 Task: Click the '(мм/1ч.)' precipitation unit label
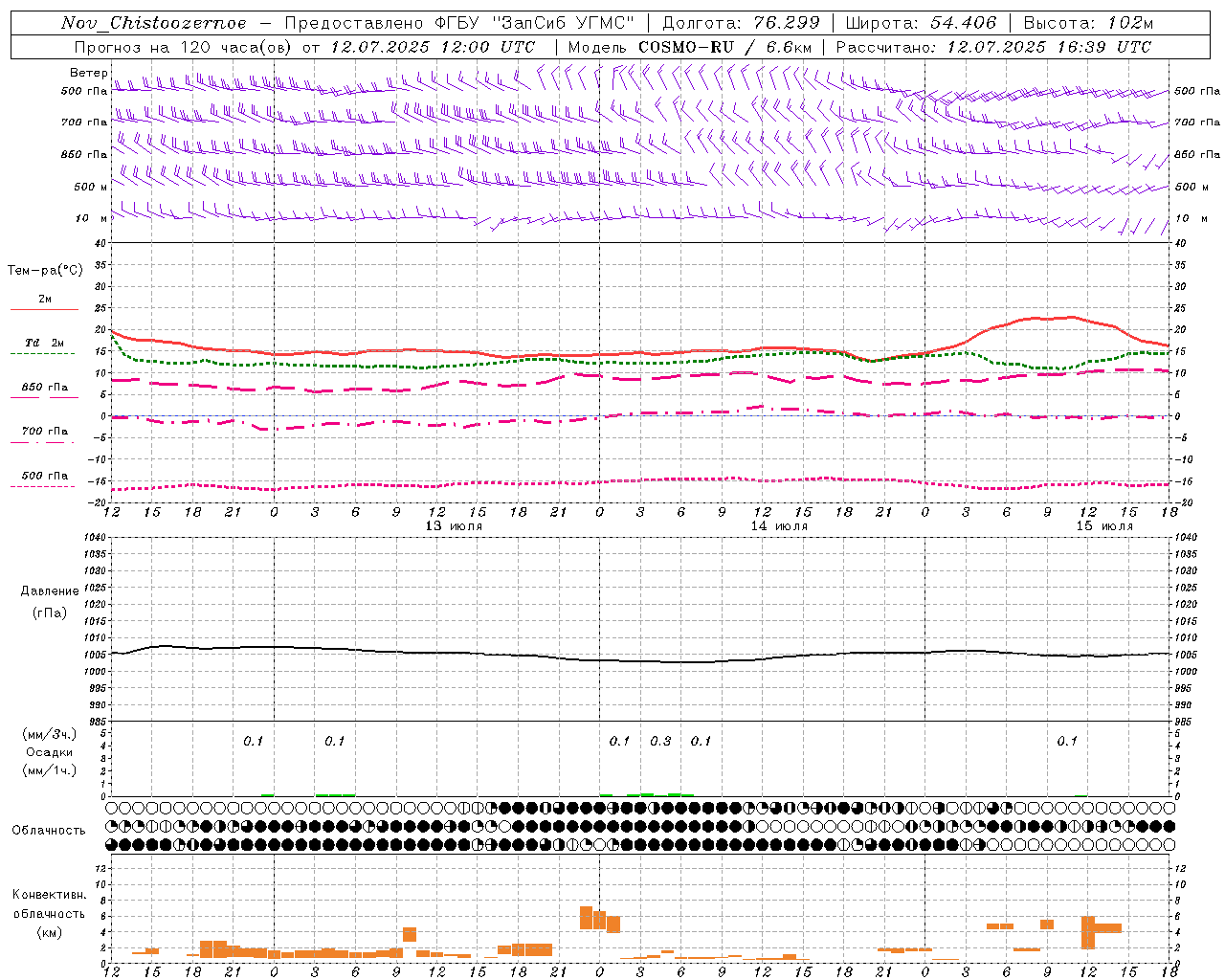50,770
